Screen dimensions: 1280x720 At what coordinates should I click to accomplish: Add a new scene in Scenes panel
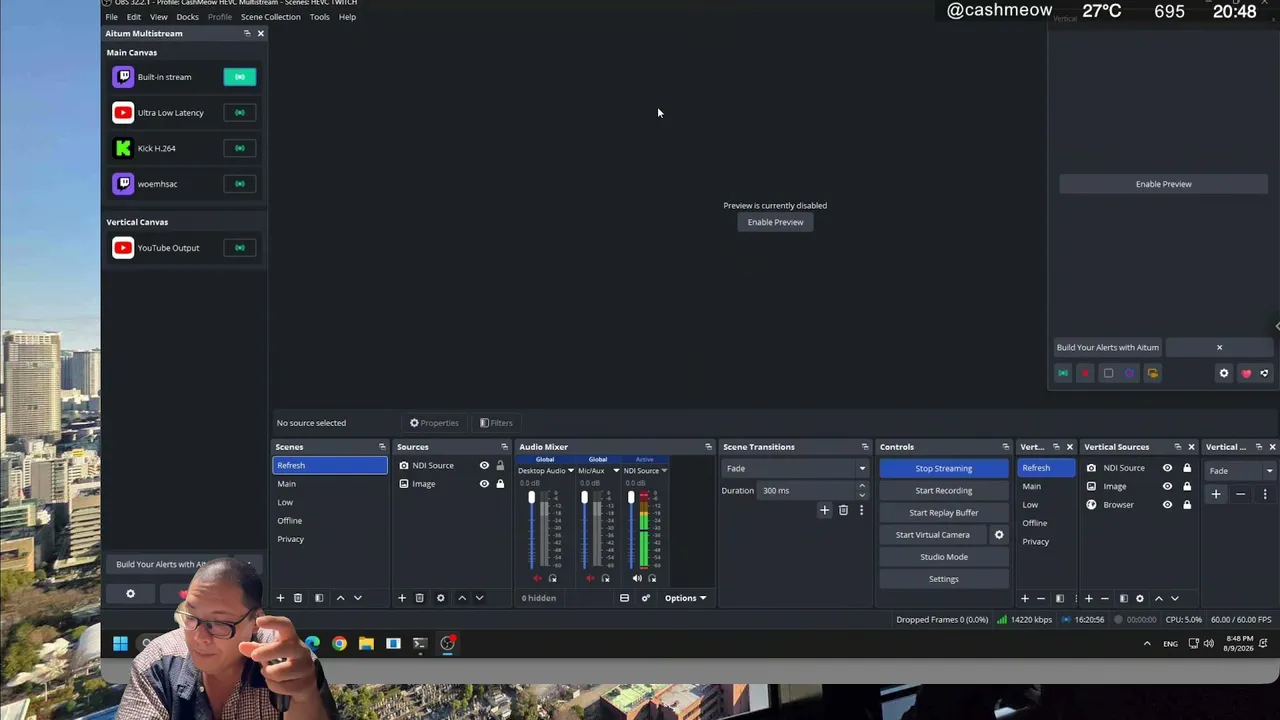coord(280,598)
